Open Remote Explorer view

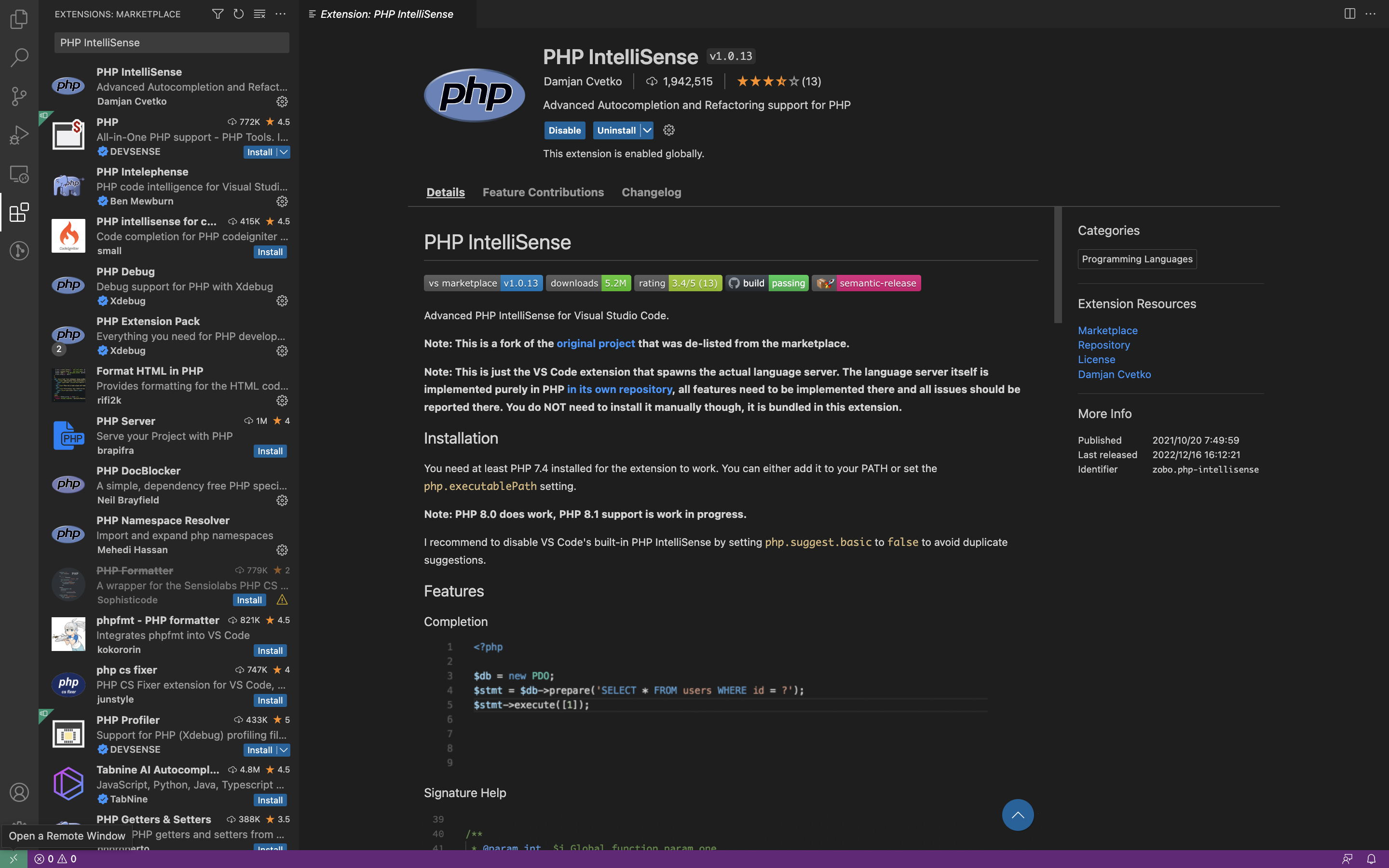[19, 174]
